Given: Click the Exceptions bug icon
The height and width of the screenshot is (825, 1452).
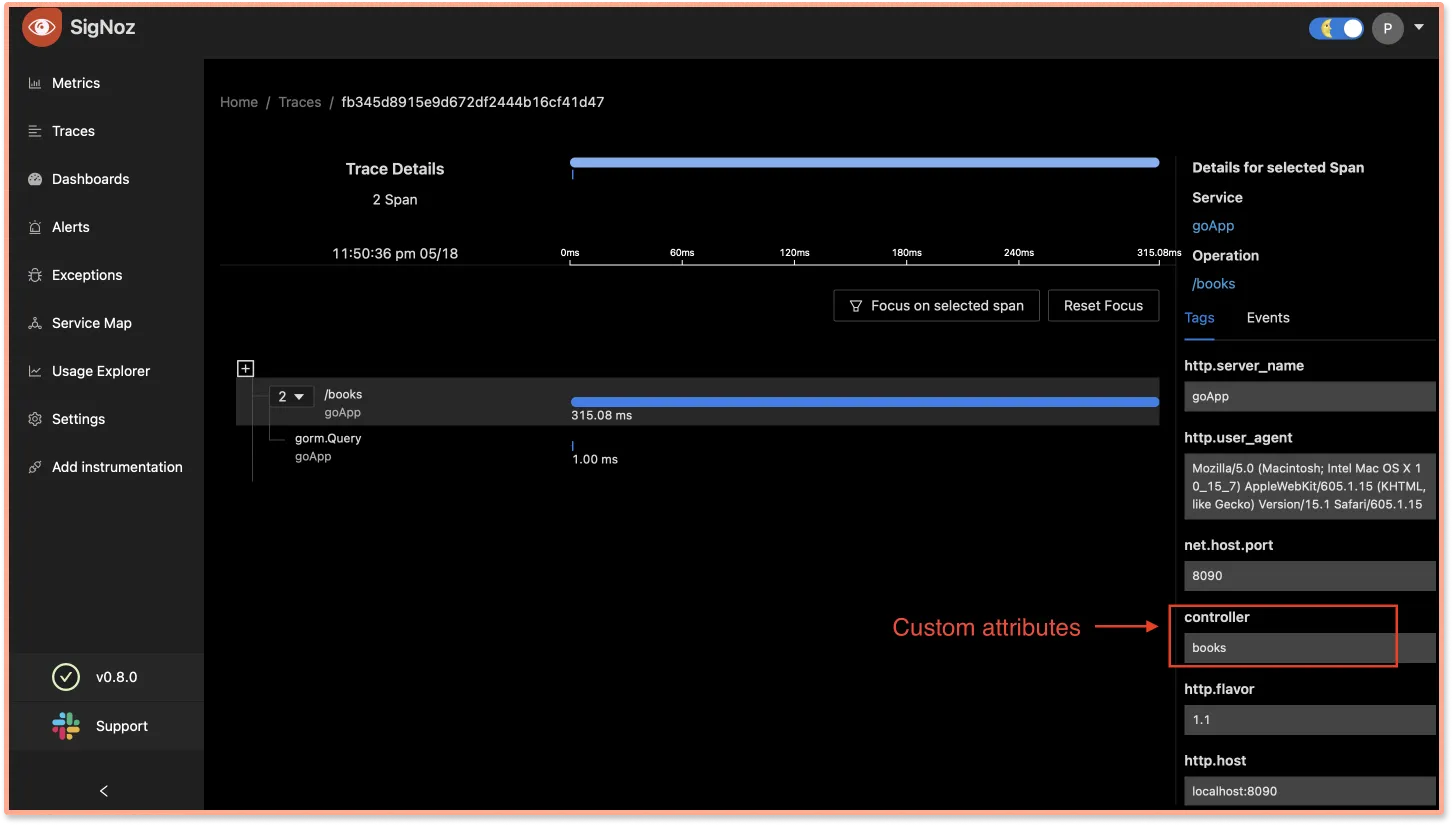Looking at the screenshot, I should (35, 275).
